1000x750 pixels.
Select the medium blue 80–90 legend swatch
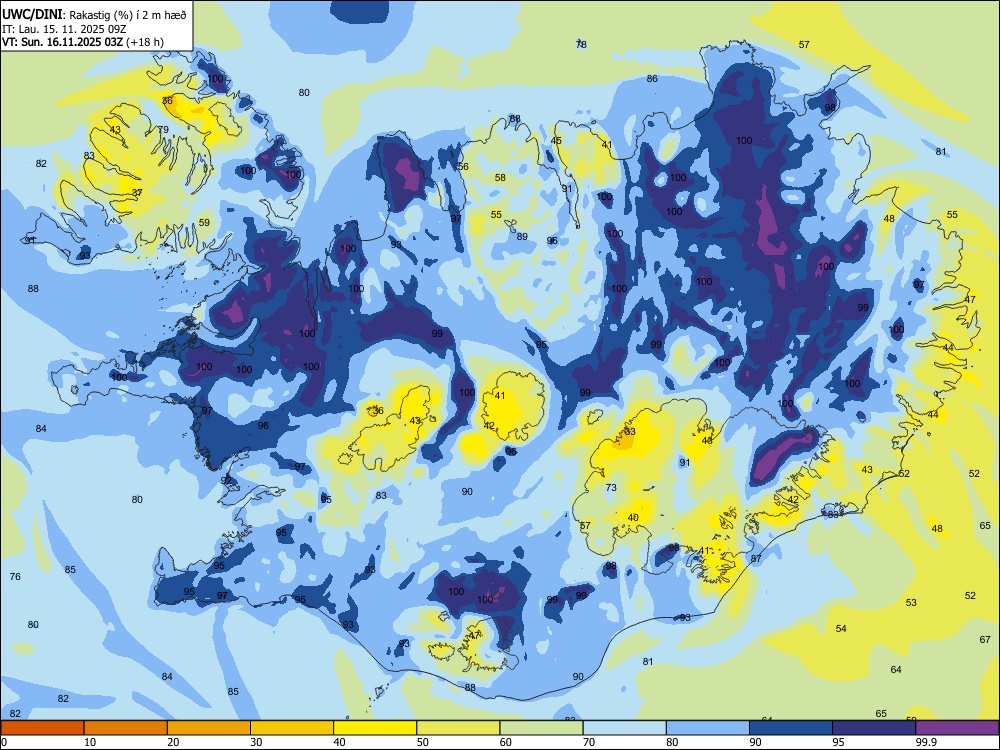tap(708, 728)
